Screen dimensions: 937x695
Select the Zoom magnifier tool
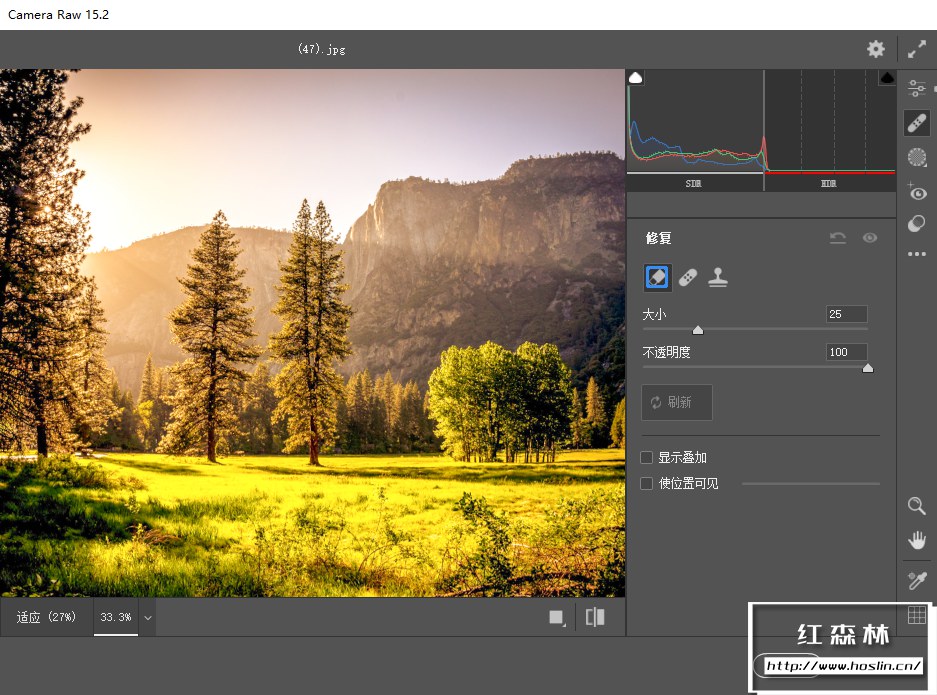[917, 506]
